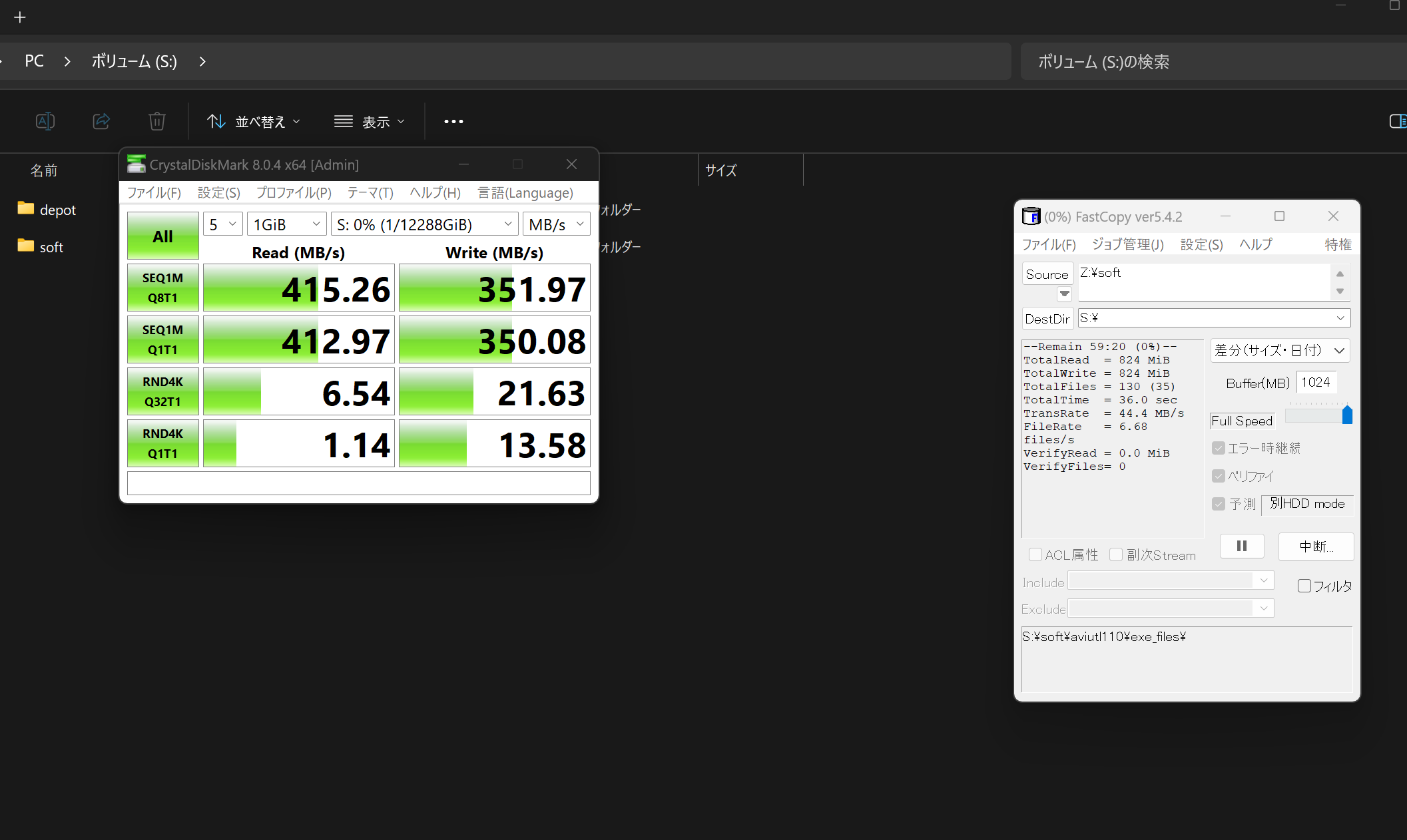Adjust the Full Speed slider handle
The width and height of the screenshot is (1407, 840).
point(1347,415)
